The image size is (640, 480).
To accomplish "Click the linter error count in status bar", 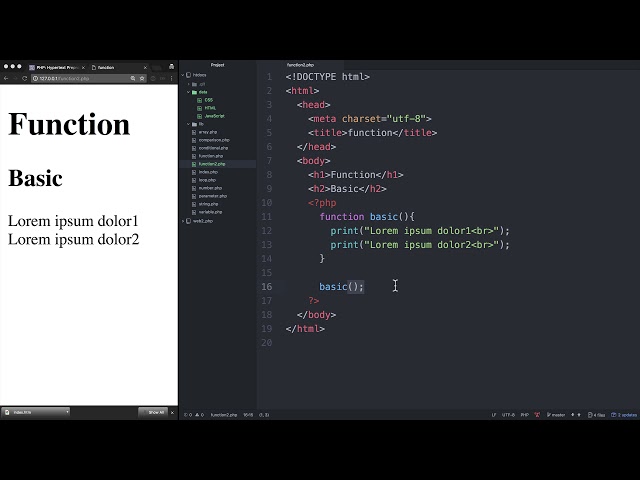I will pos(188,415).
